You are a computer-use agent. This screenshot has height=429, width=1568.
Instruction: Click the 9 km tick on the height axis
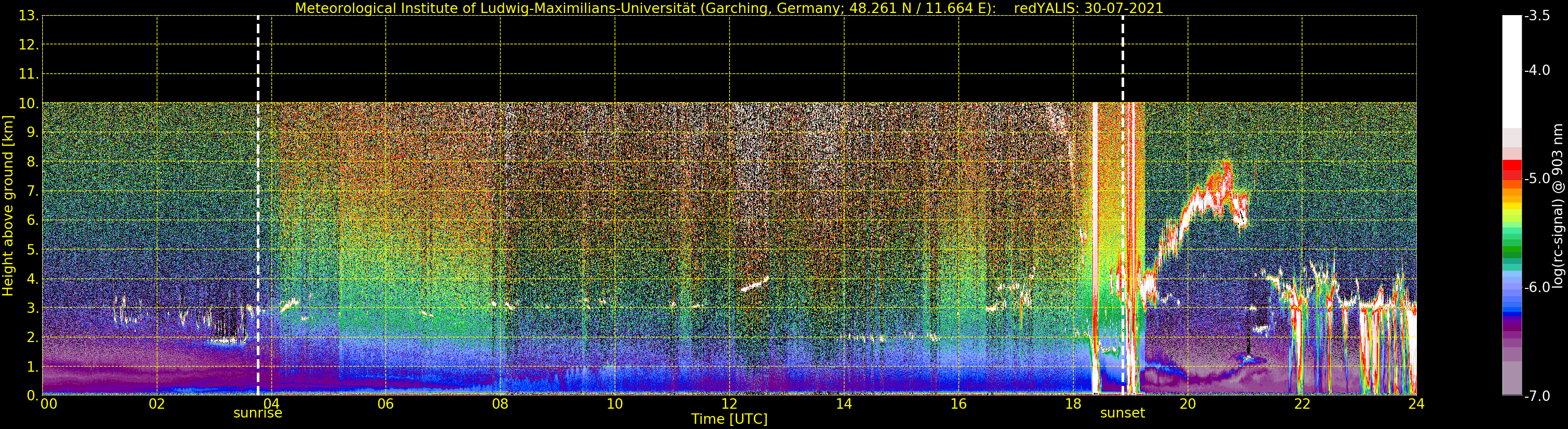coord(32,133)
